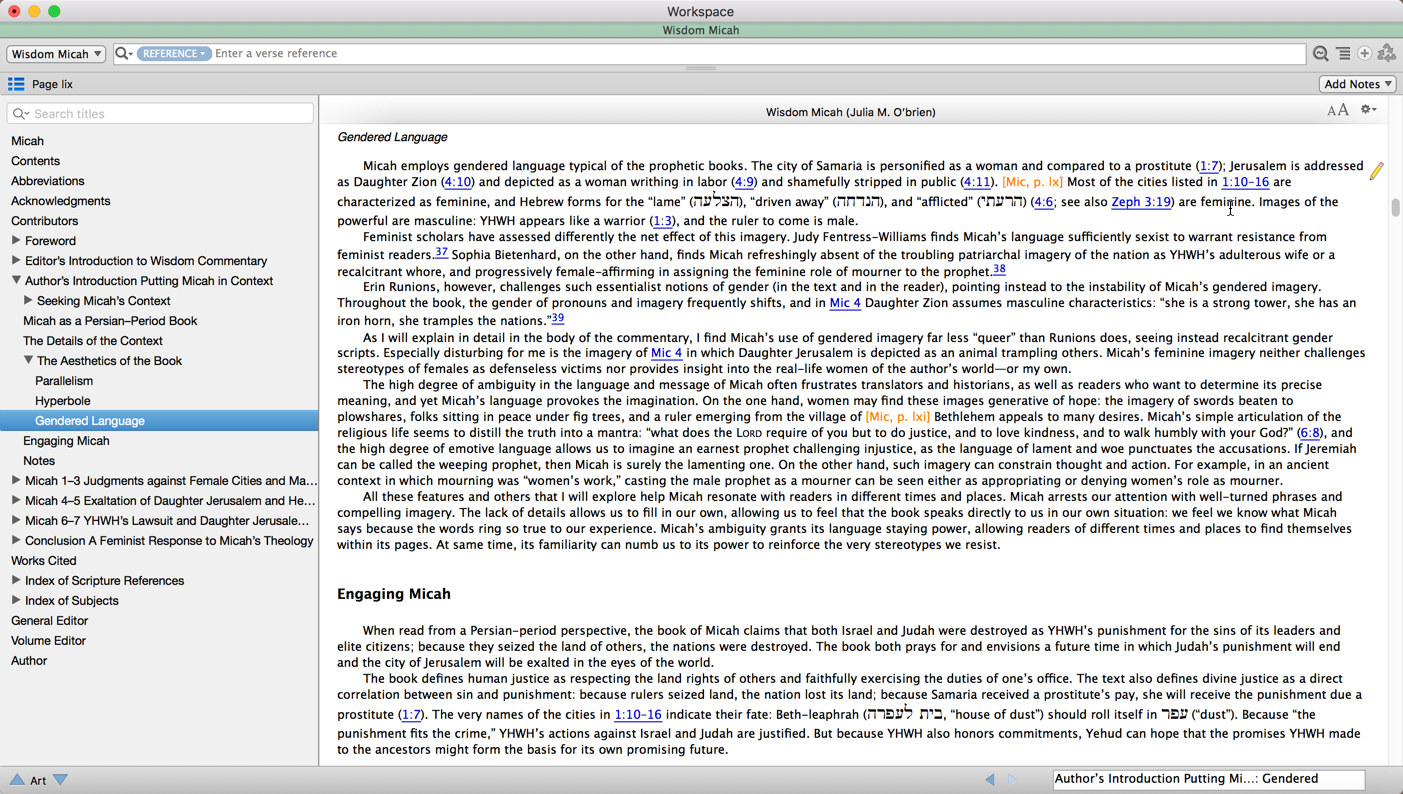Expand the Foreword section
Viewport: 1403px width, 794px height.
(x=16, y=241)
